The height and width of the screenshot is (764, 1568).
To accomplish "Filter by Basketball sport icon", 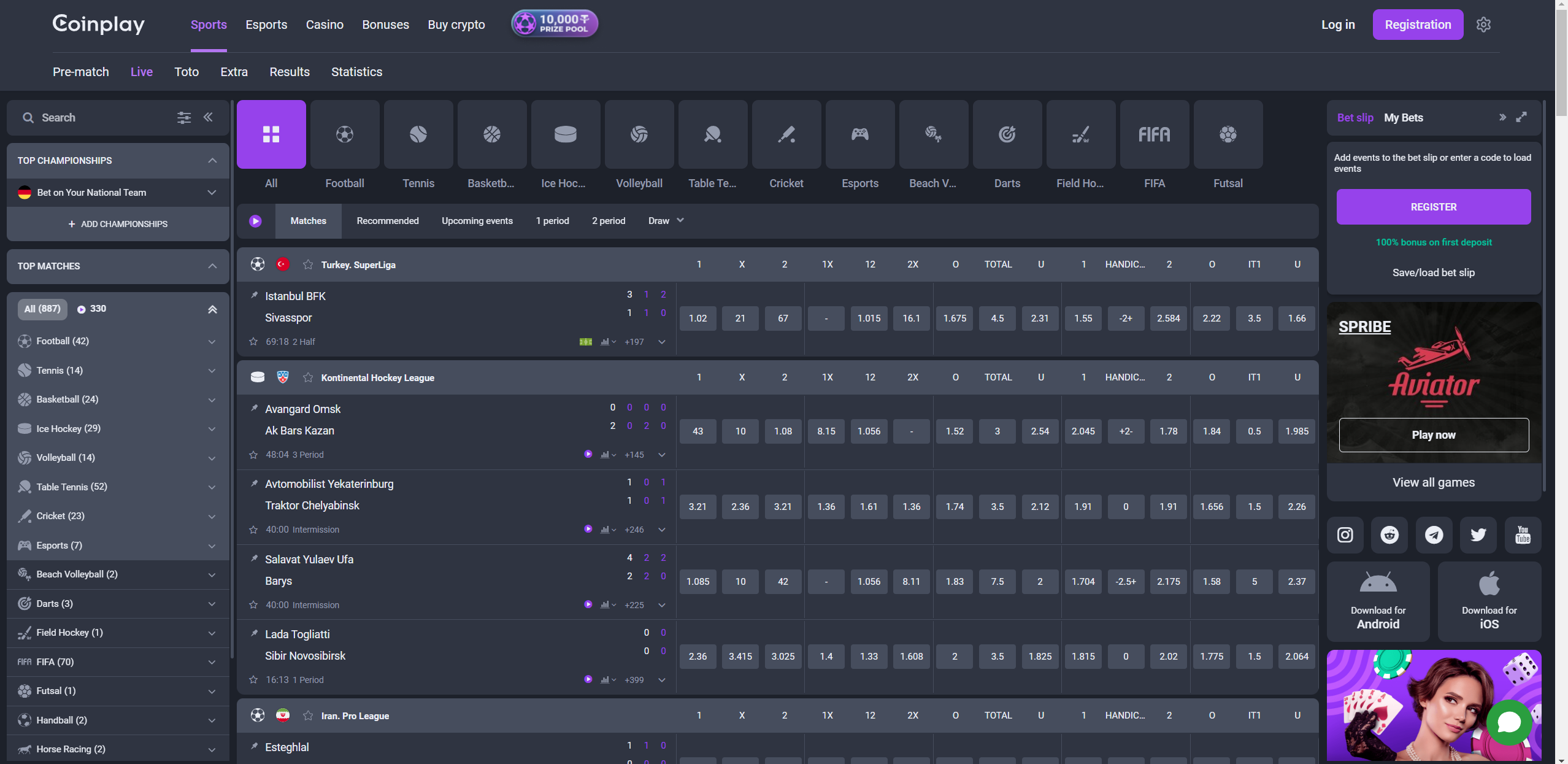I will 492,134.
